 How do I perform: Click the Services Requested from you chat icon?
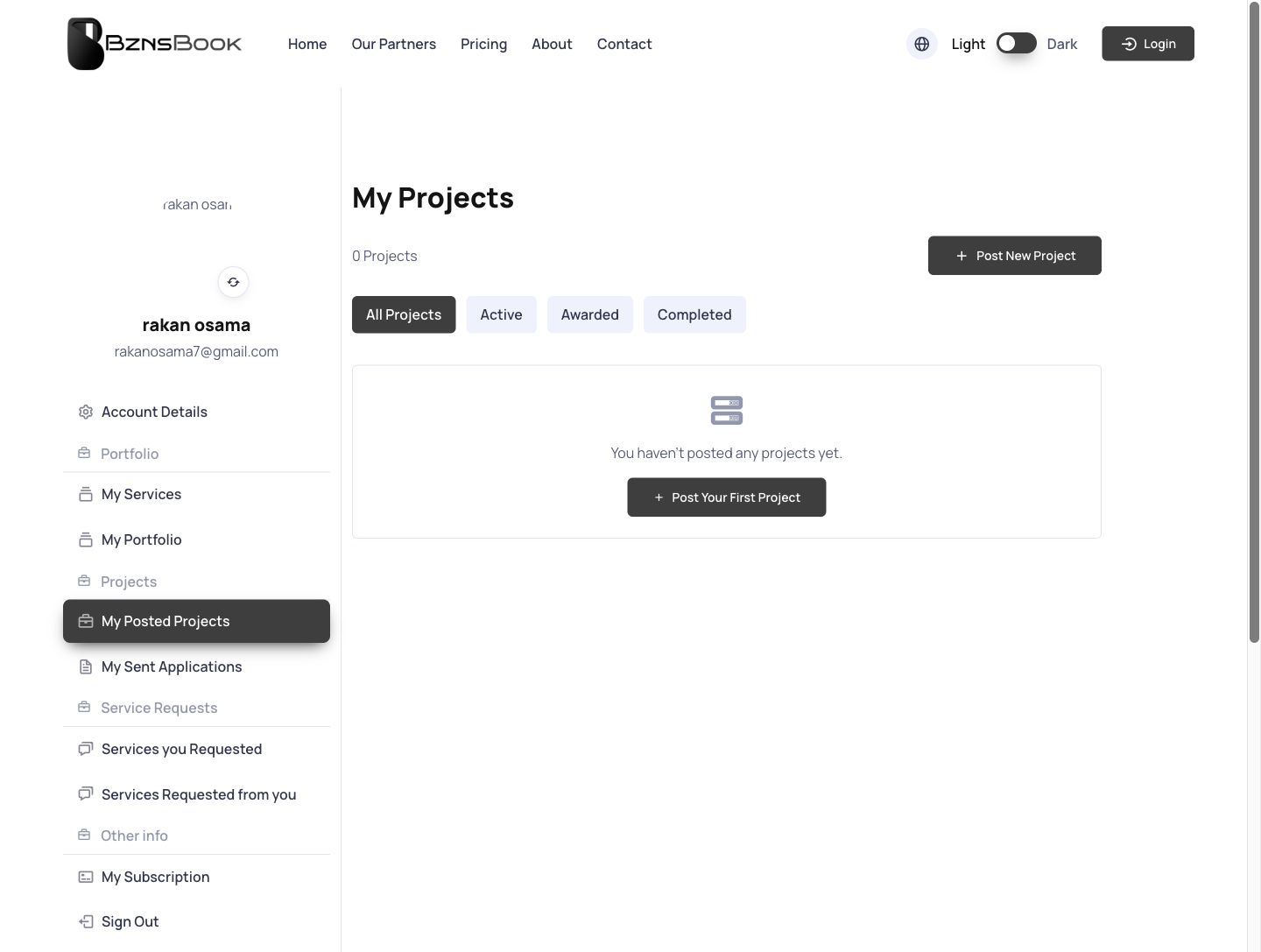pos(86,794)
